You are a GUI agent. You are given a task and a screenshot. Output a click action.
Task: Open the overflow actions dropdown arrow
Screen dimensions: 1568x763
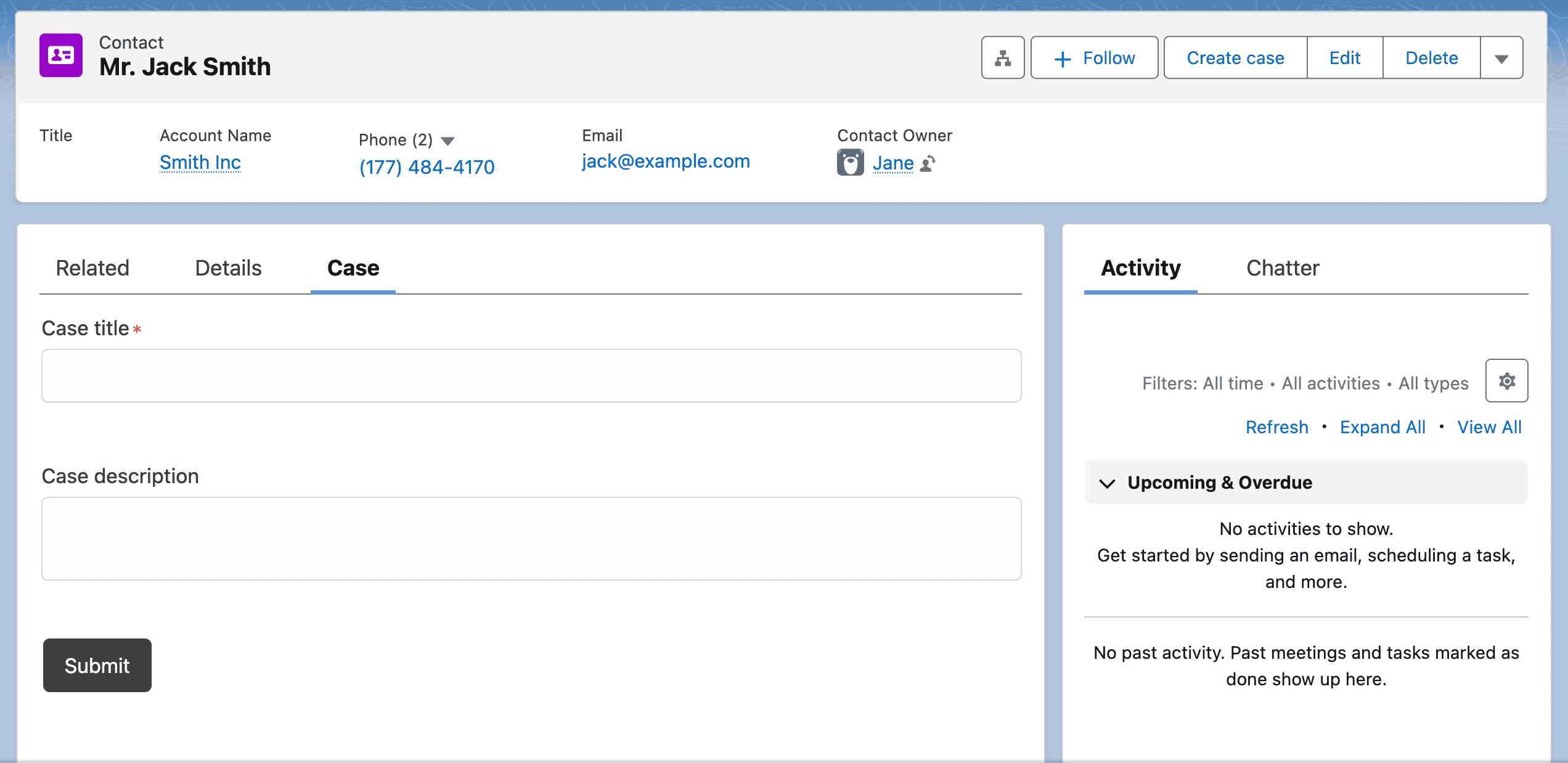pos(1501,57)
